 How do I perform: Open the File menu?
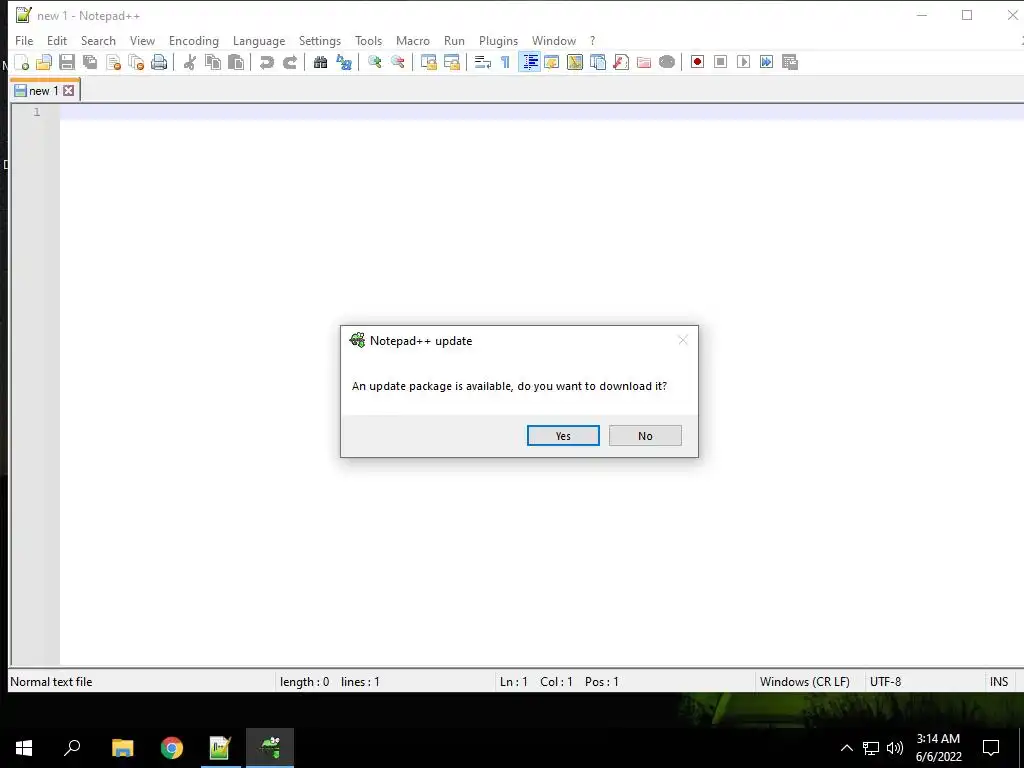24,40
